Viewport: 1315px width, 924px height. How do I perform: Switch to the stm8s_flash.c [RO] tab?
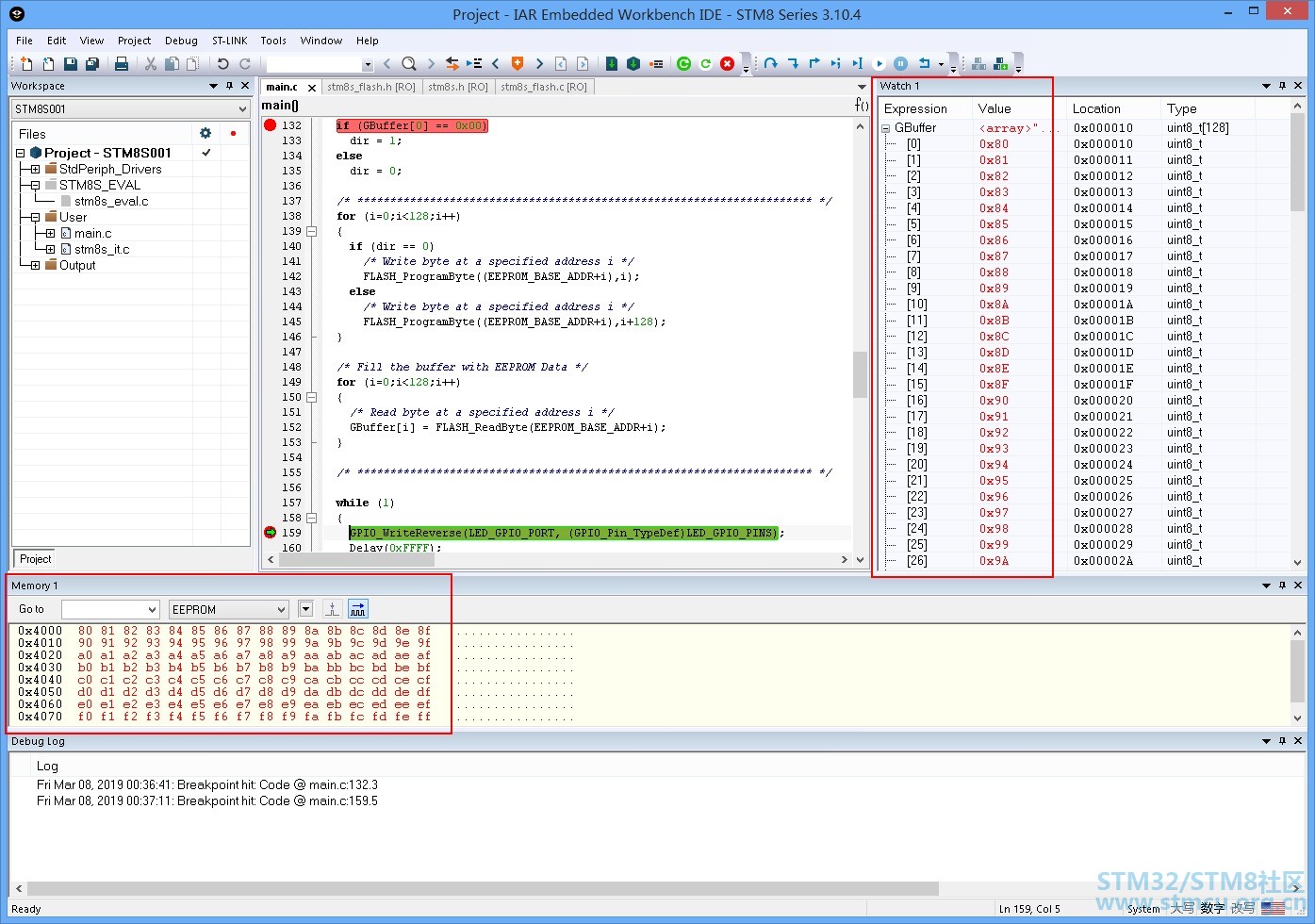pos(544,87)
